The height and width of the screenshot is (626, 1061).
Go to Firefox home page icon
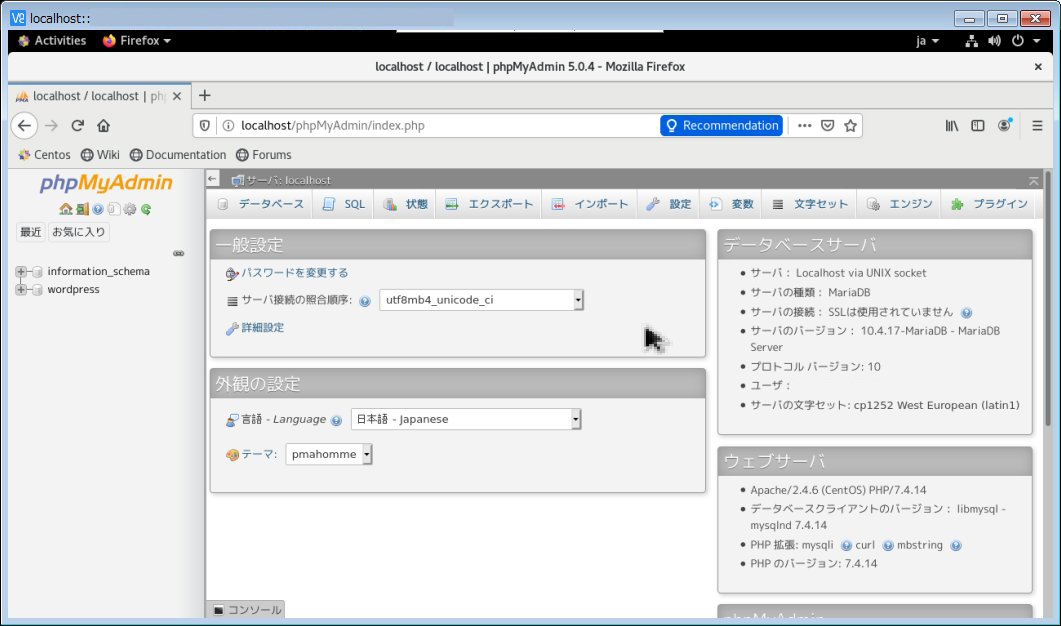[x=104, y=125]
